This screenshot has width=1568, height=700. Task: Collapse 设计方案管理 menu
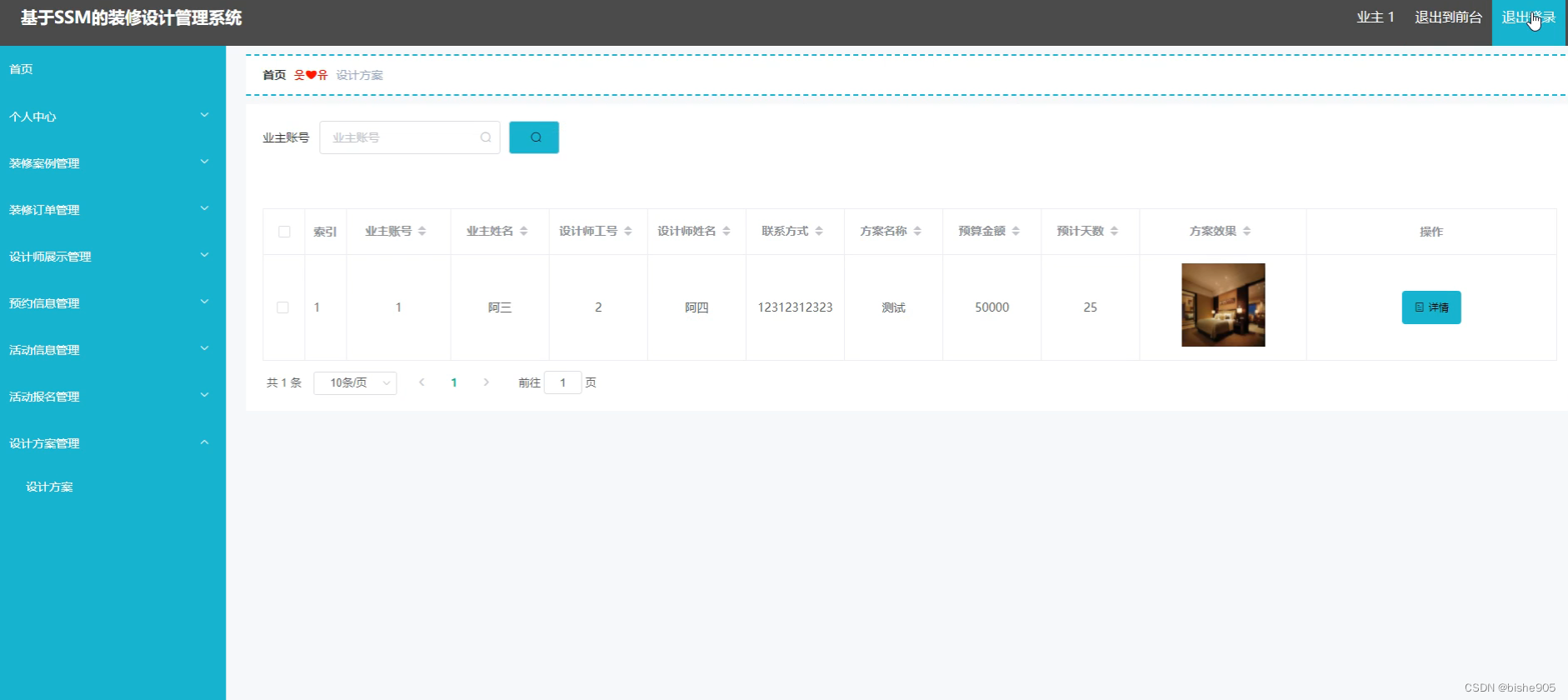112,442
